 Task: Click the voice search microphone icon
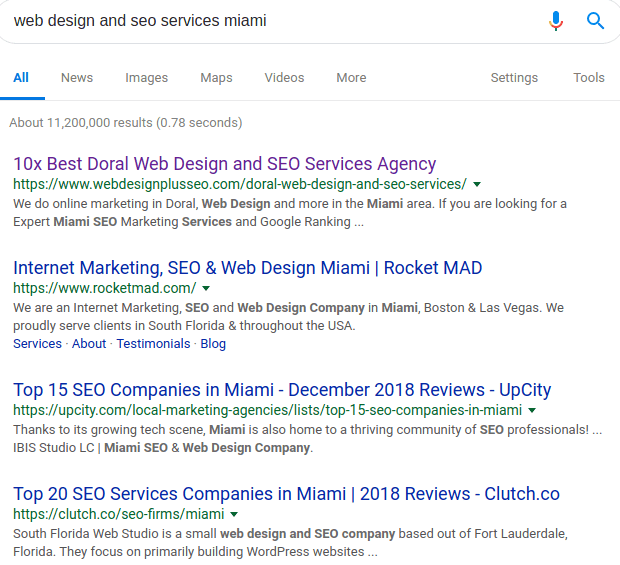coord(556,21)
